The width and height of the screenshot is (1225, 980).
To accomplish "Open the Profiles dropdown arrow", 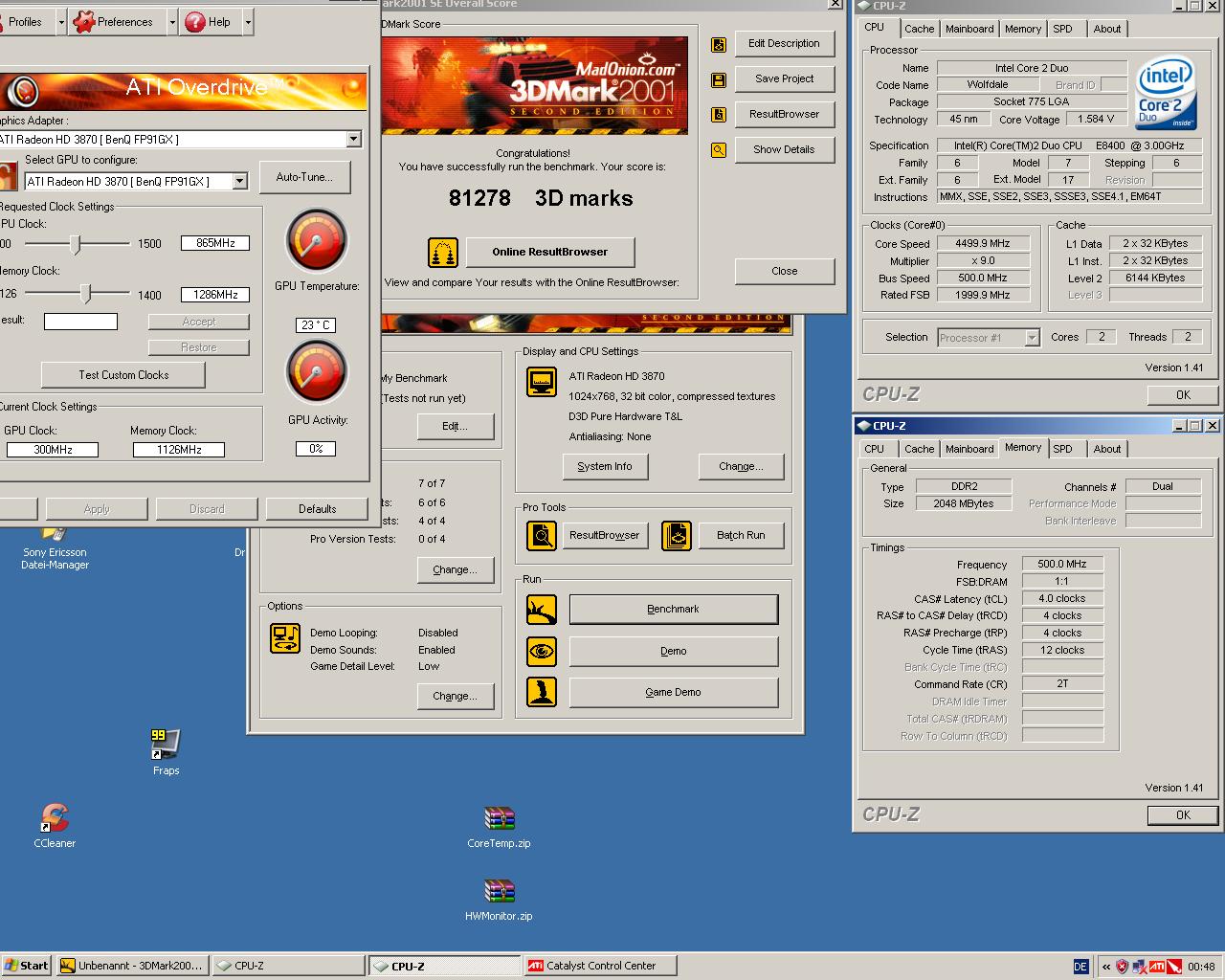I will tap(61, 22).
